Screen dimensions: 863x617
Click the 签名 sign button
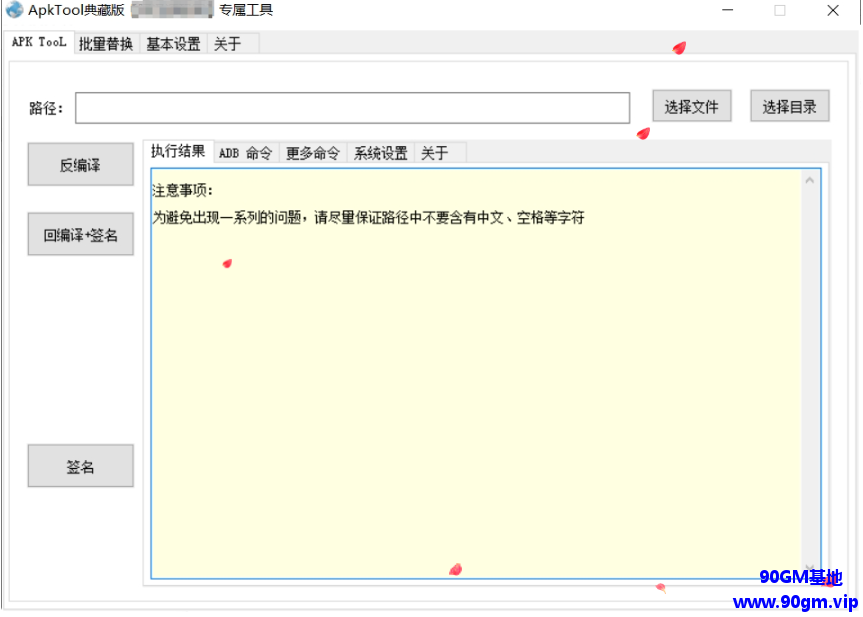80,466
